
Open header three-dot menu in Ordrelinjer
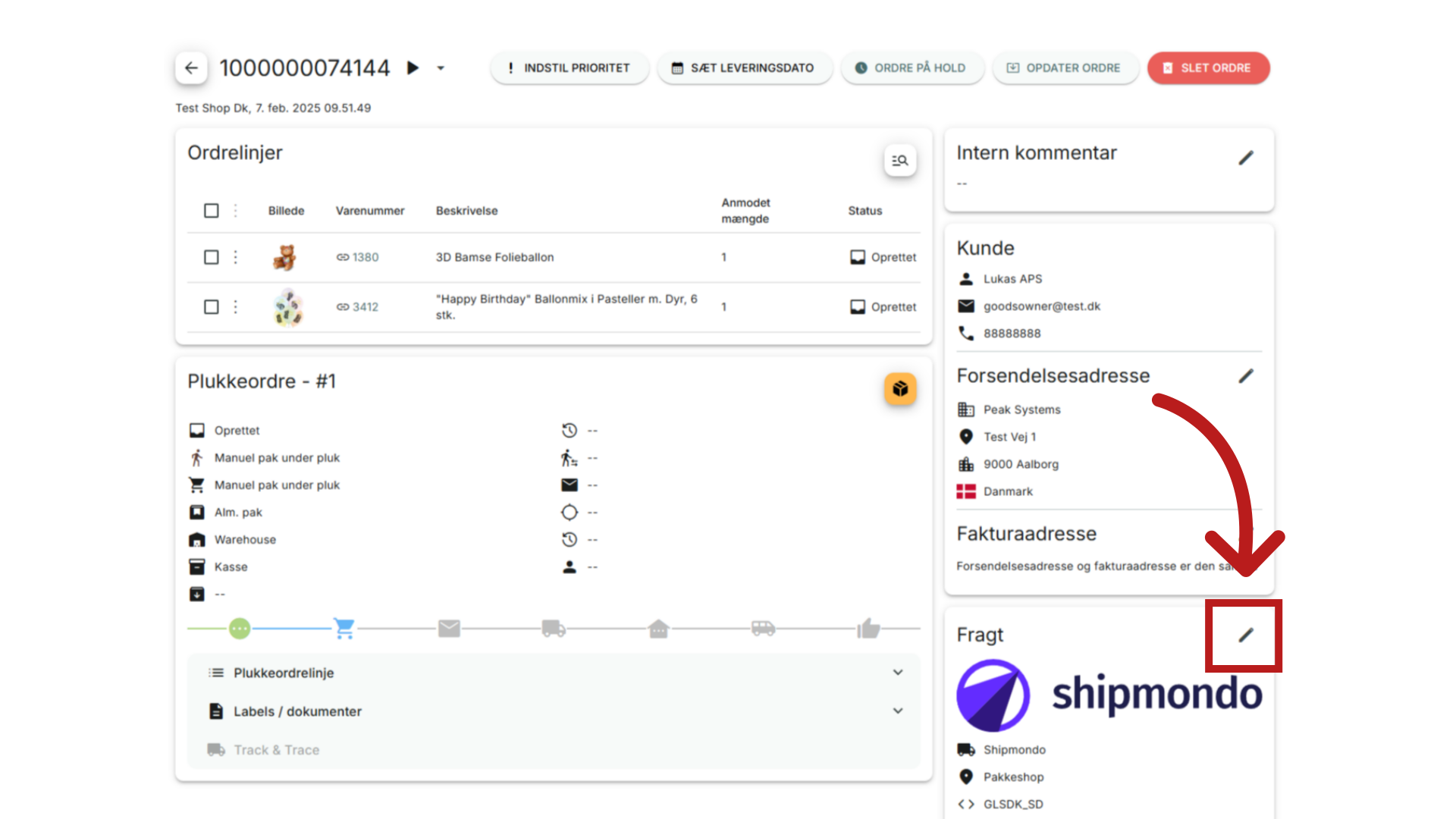tap(236, 211)
